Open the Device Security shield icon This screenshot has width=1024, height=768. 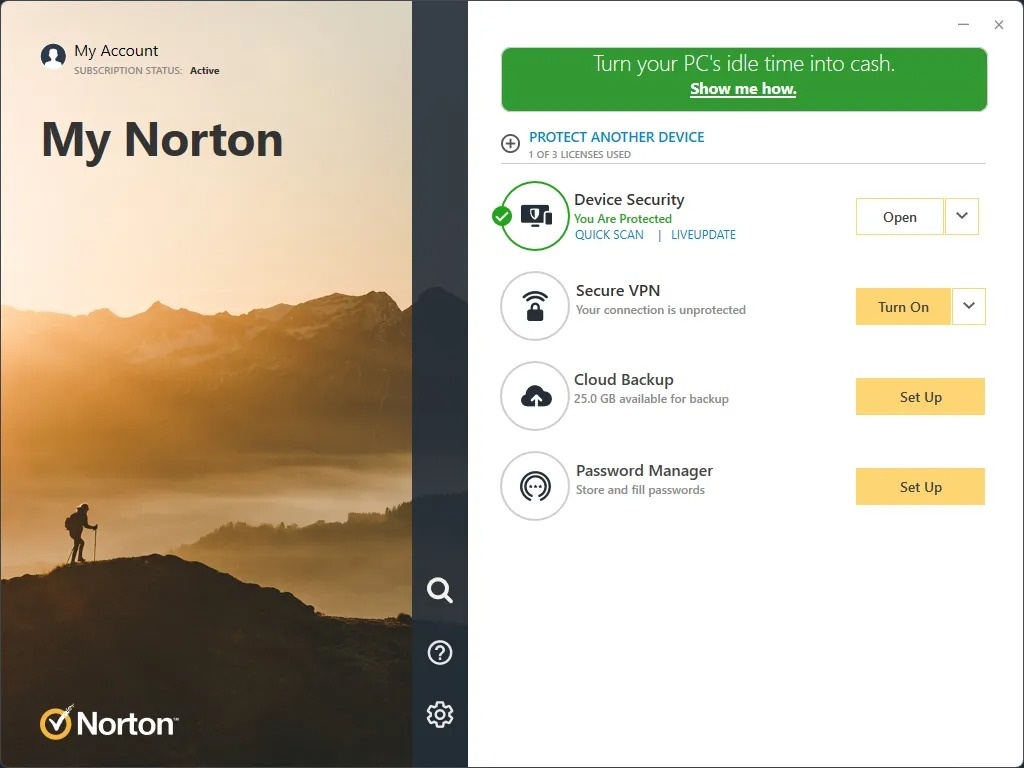(535, 215)
